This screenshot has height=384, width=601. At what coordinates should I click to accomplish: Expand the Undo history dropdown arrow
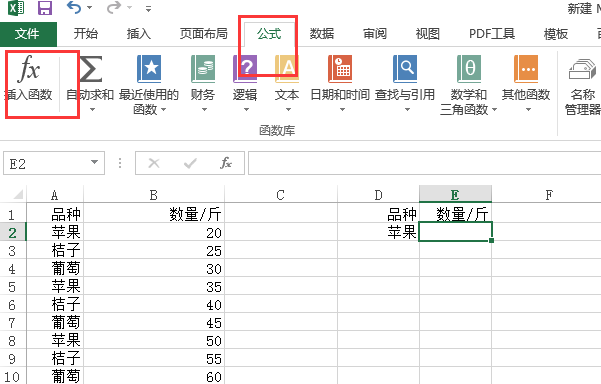89,8
